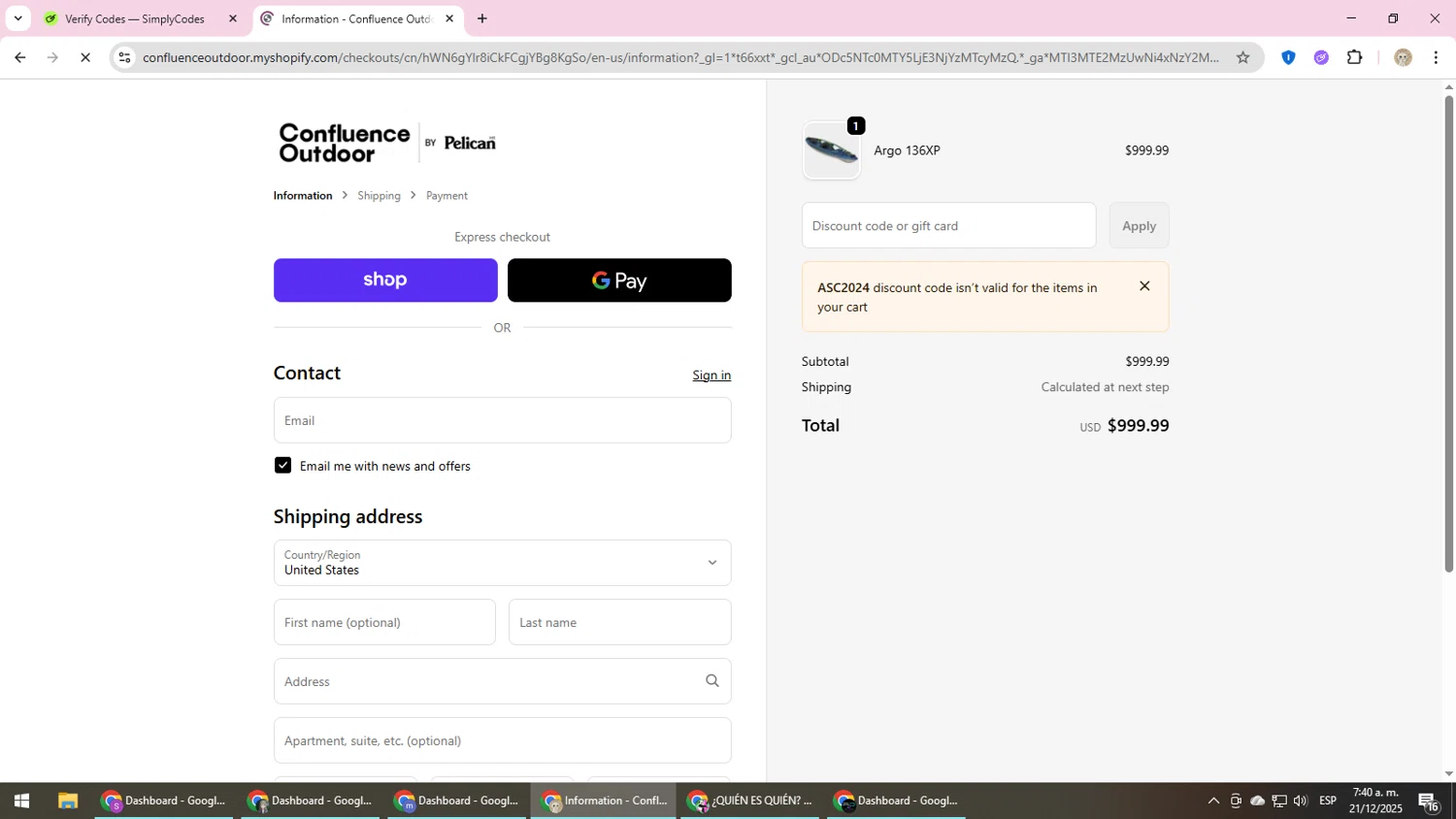Screen dimensions: 1456x819
Task: Open the Extensions puzzle menu
Action: tap(1355, 57)
